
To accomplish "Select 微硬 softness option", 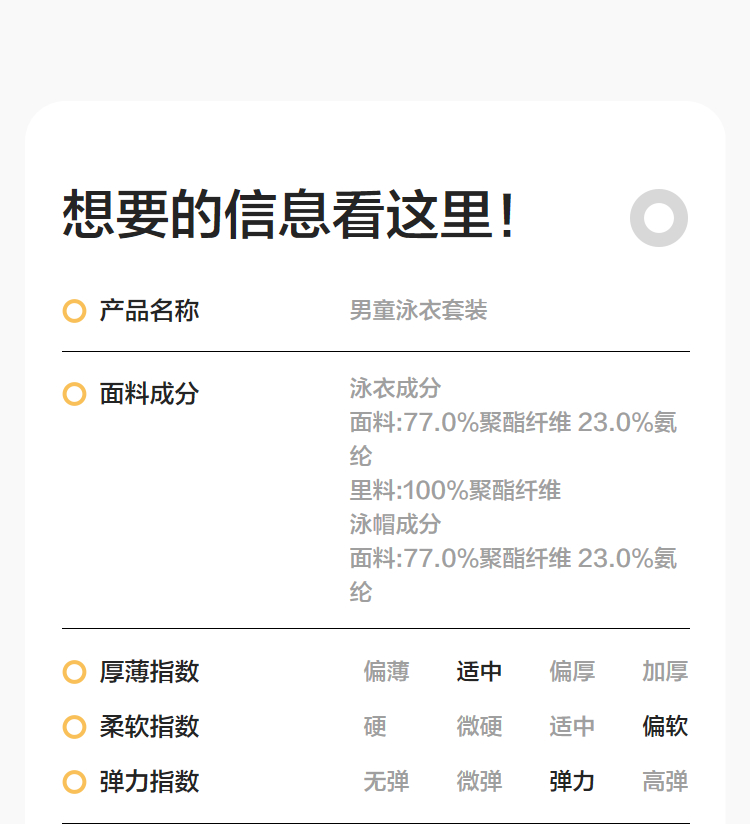I will click(x=479, y=727).
